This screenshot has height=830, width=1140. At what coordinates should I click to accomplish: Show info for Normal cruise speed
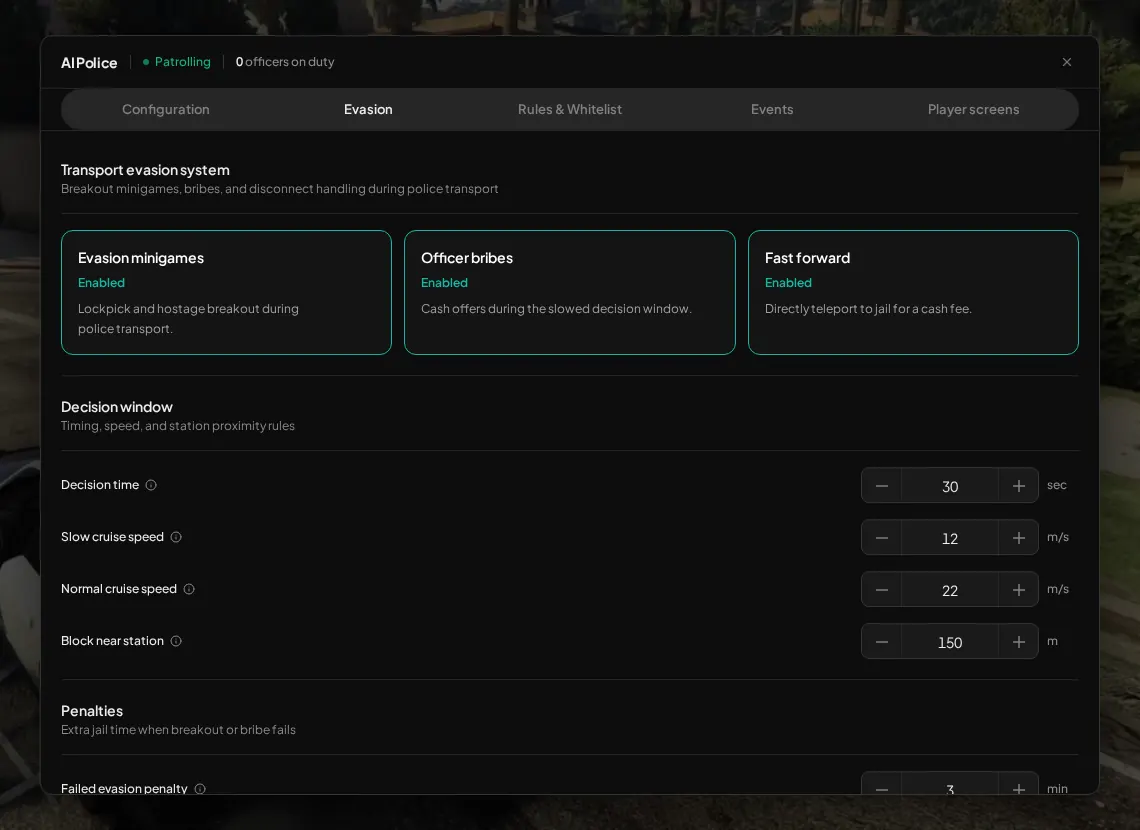(189, 589)
